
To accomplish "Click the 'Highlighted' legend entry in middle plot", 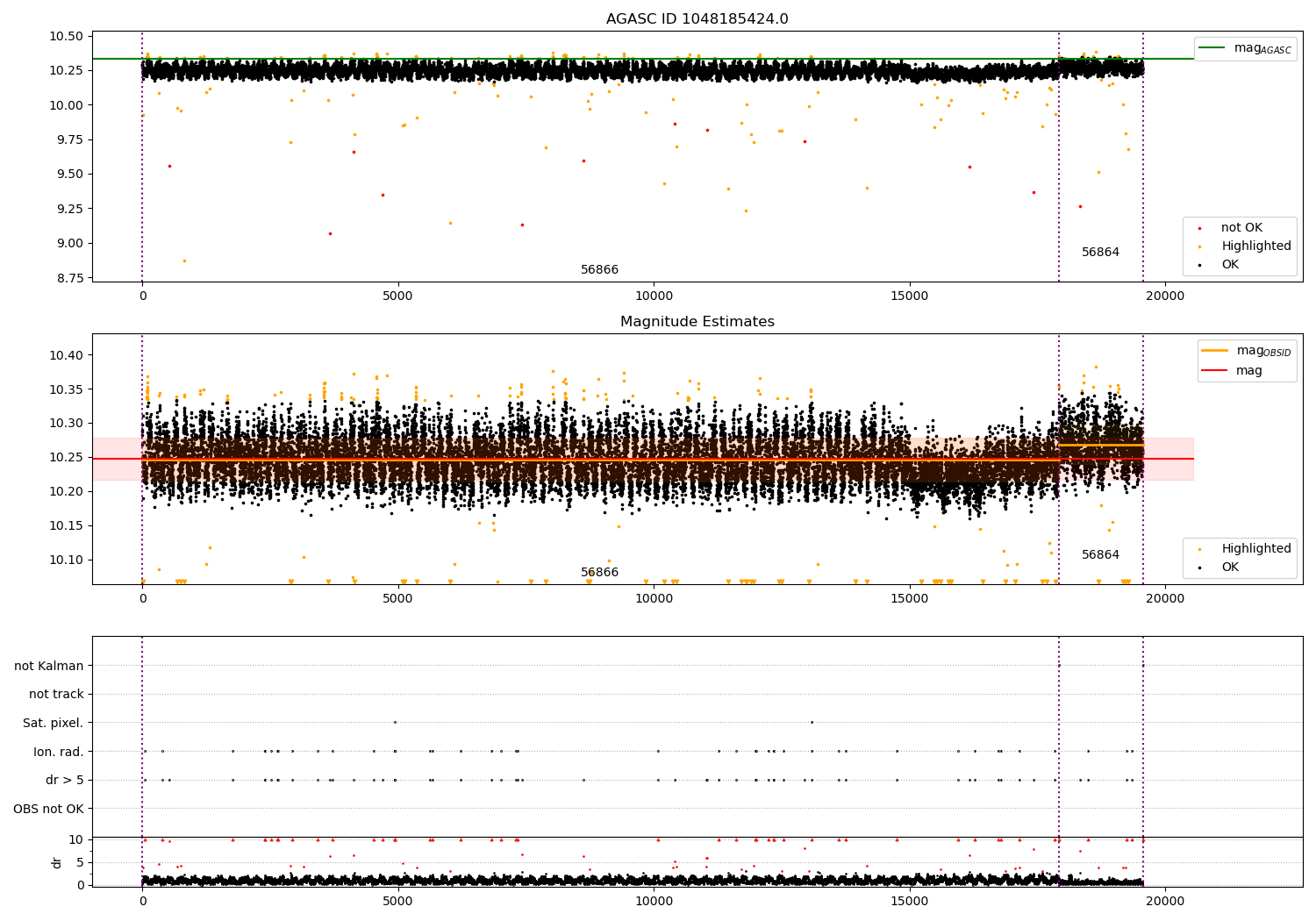I will [1255, 549].
